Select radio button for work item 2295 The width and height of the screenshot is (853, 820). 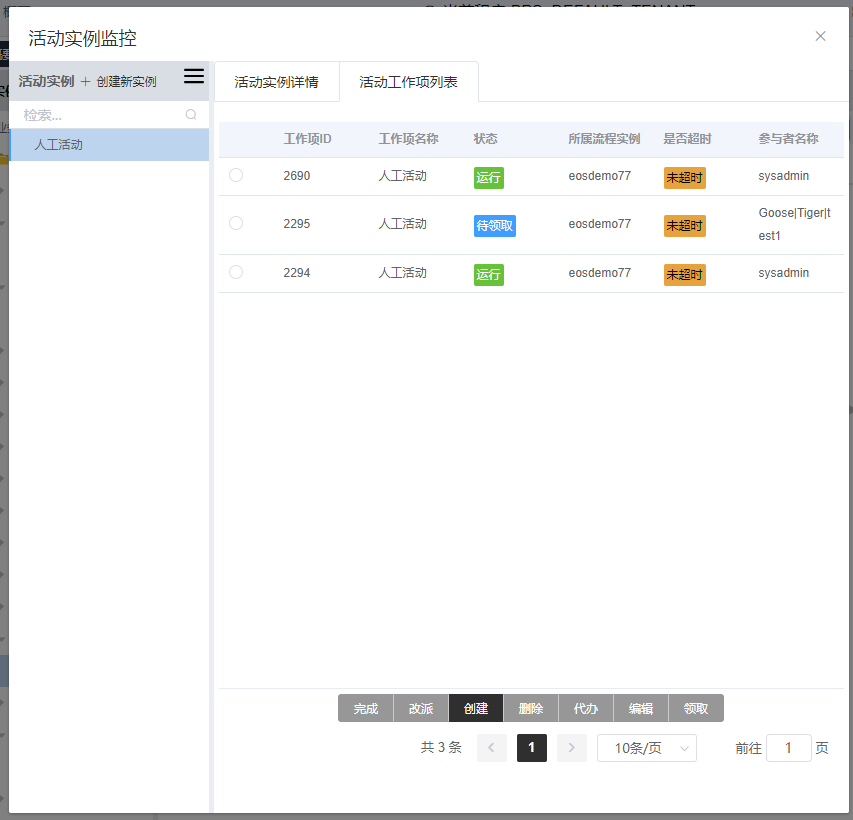click(236, 223)
